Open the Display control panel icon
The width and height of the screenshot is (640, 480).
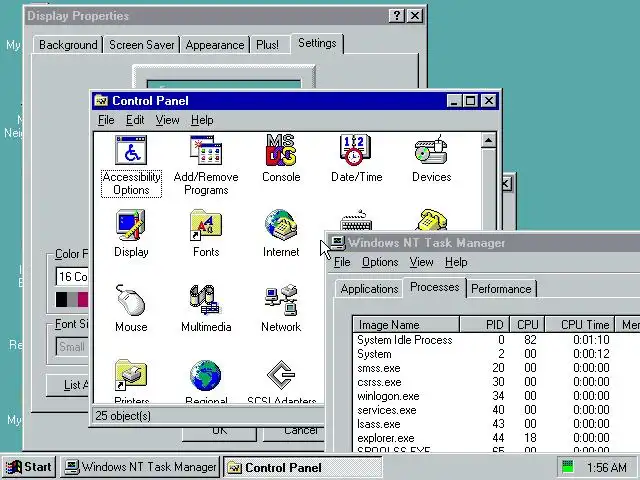(131, 225)
